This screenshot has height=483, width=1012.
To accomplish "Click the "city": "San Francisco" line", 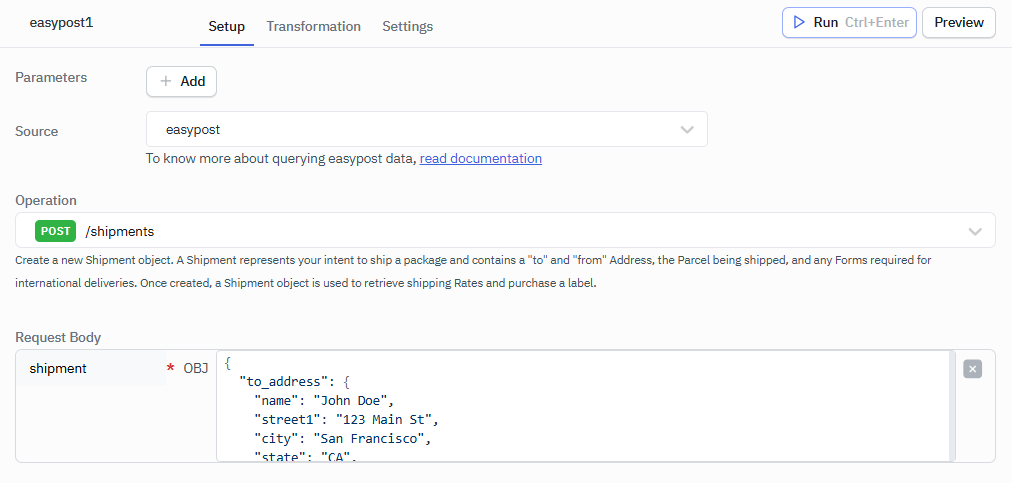I will pyautogui.click(x=342, y=438).
